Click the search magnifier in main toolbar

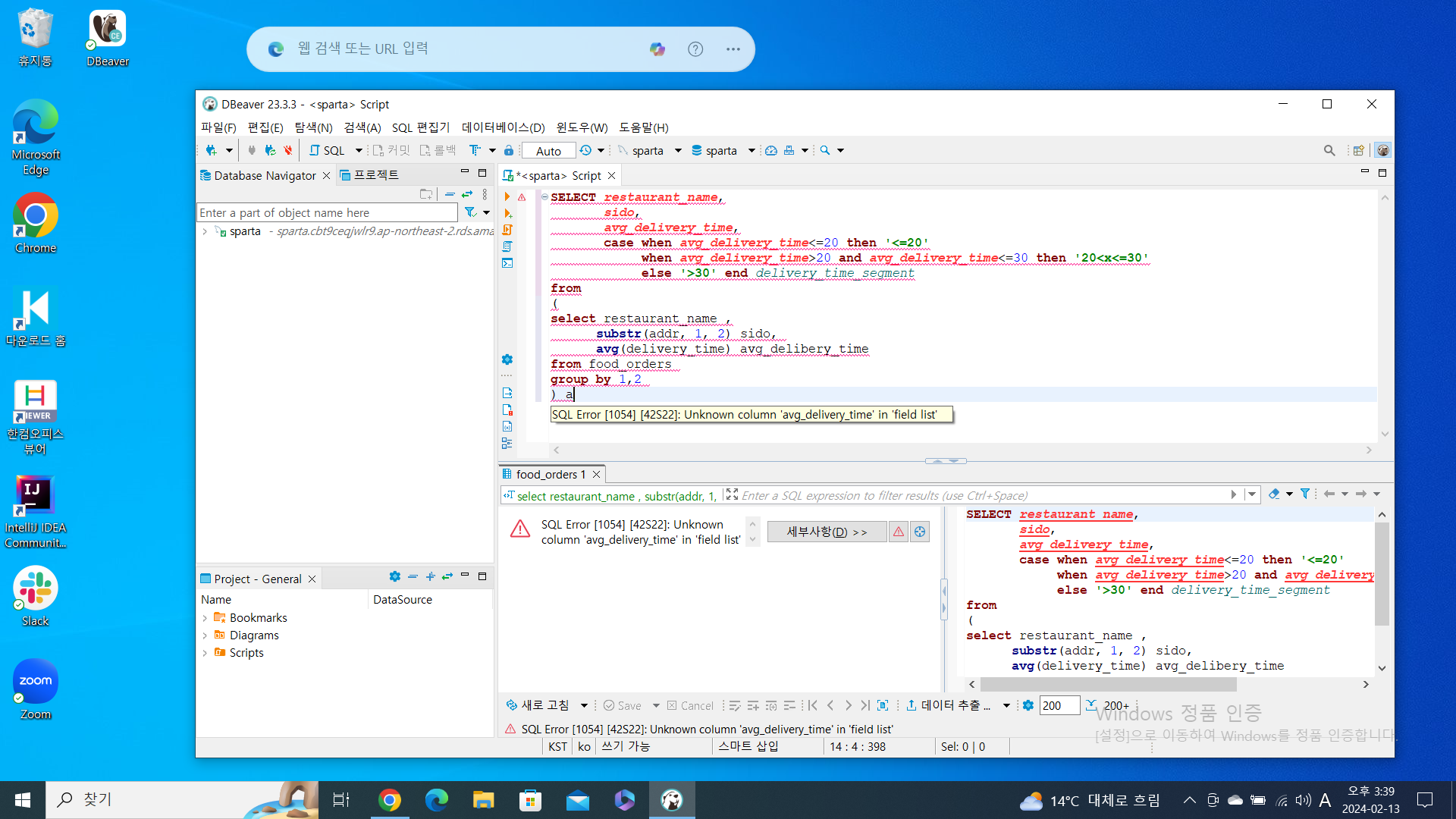point(825,150)
